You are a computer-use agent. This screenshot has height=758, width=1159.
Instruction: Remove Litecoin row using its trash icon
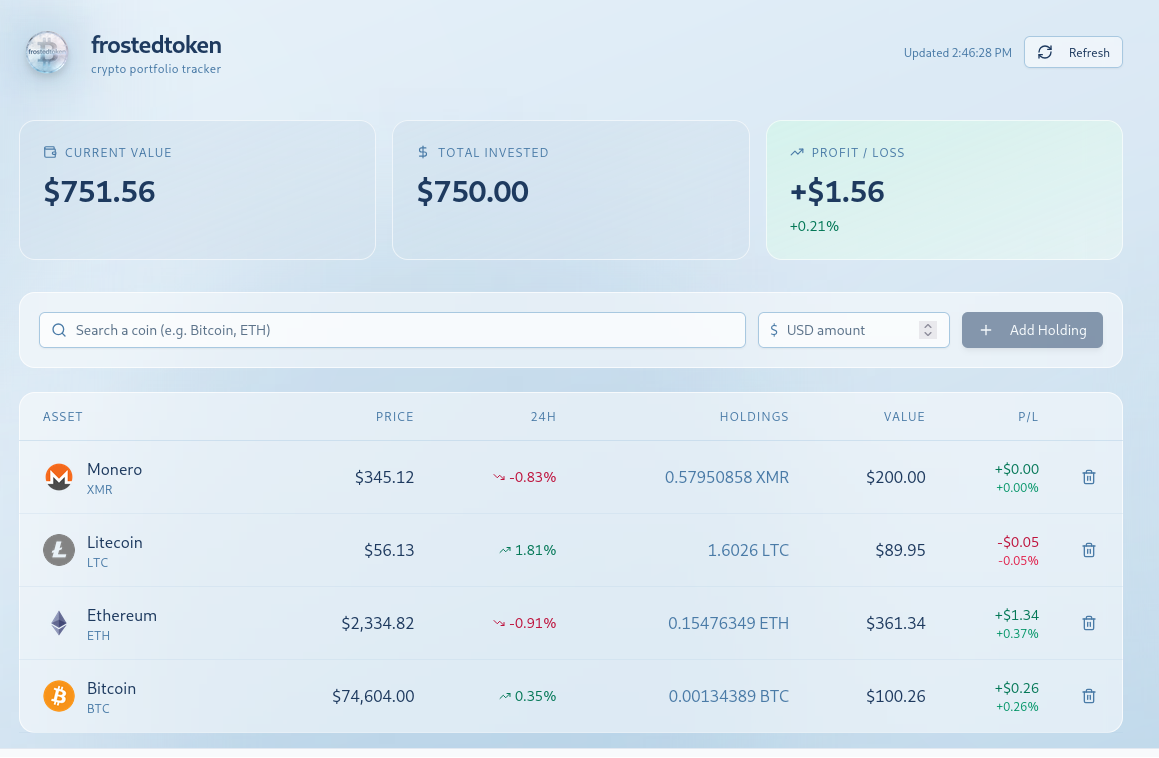click(1089, 550)
